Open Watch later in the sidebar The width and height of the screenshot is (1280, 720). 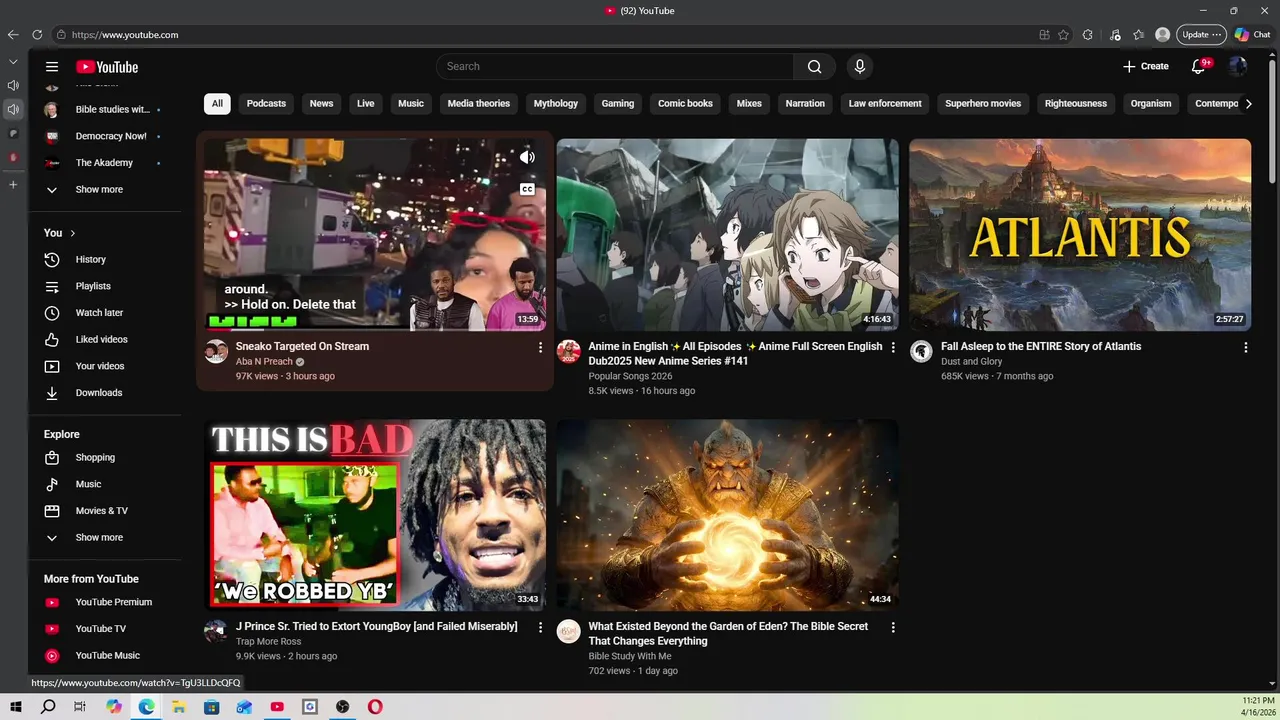[x=105, y=313]
